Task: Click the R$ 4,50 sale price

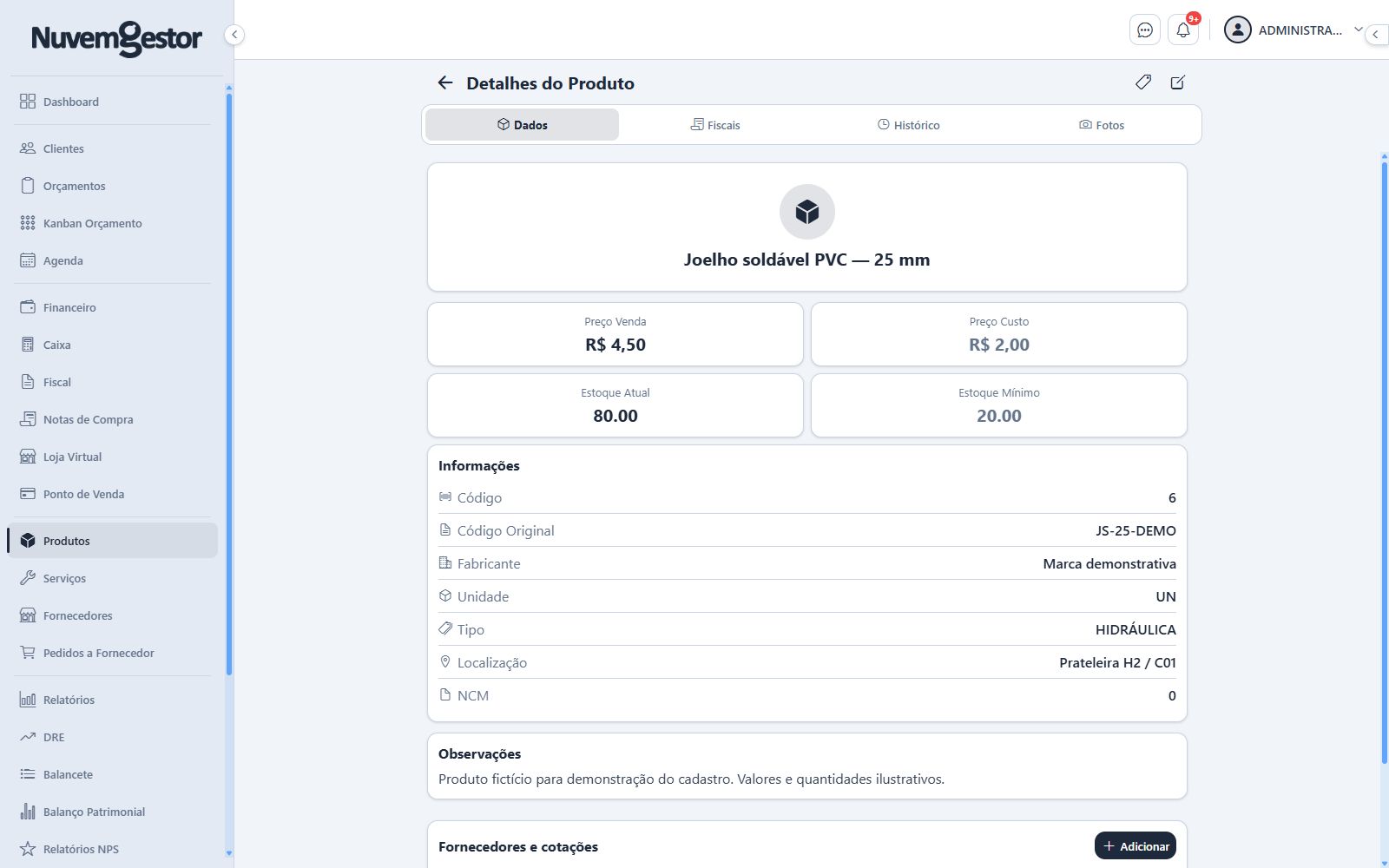Action: click(616, 345)
